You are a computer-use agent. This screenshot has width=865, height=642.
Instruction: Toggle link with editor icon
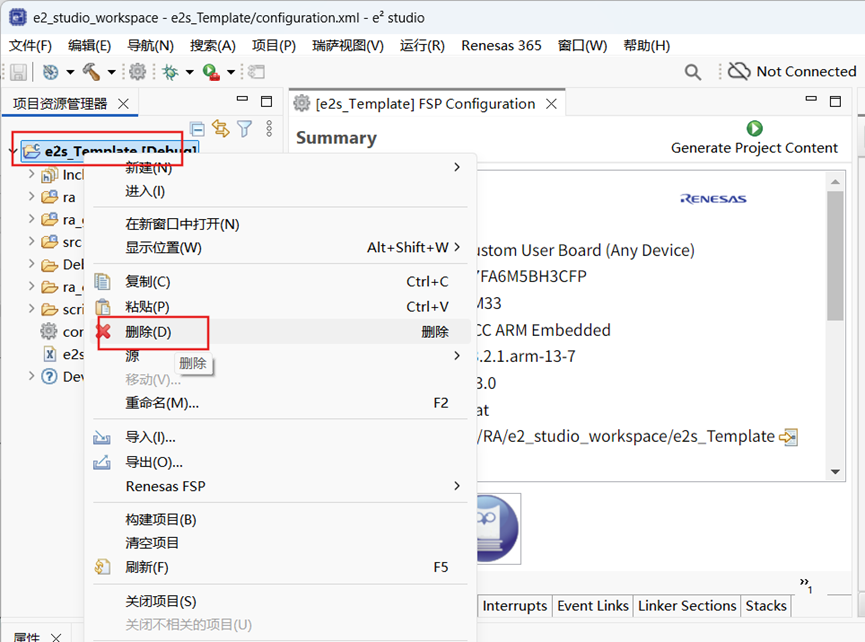point(221,129)
